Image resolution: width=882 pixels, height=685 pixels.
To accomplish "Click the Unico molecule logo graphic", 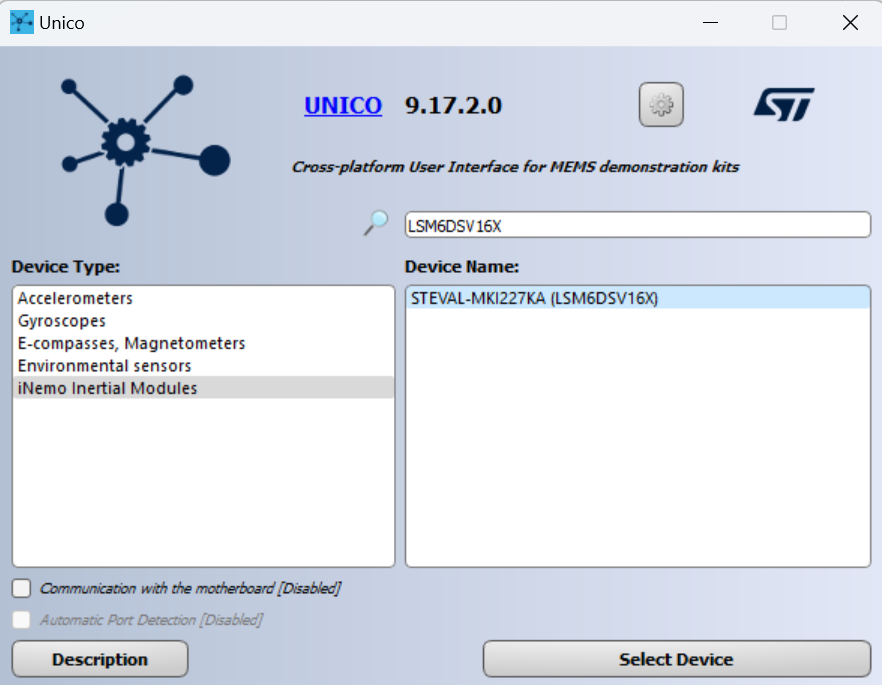I will (x=145, y=150).
